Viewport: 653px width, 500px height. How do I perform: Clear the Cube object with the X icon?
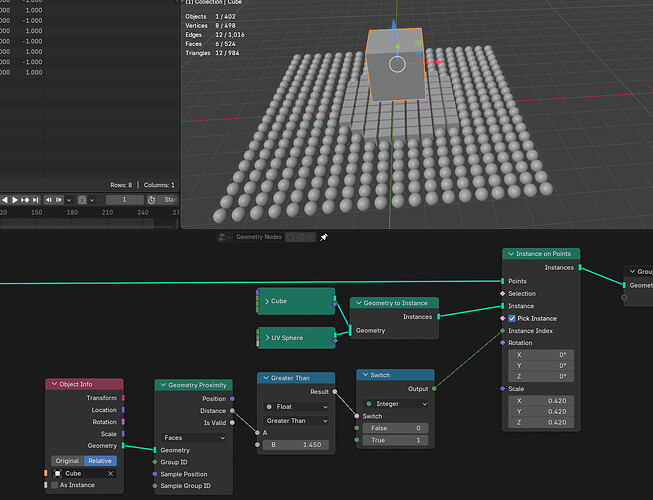click(x=110, y=473)
